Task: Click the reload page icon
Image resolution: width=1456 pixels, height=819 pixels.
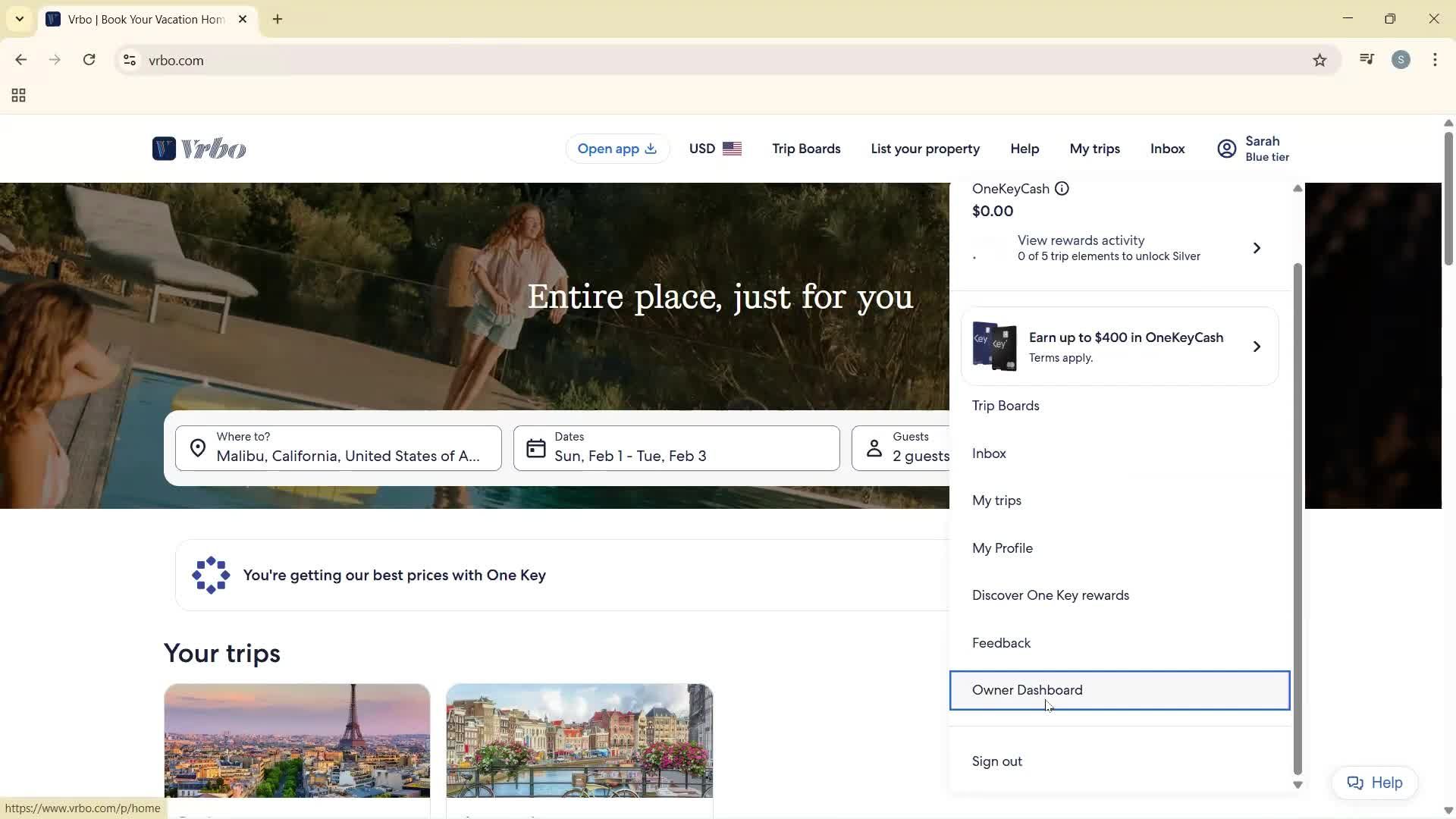Action: (89, 60)
